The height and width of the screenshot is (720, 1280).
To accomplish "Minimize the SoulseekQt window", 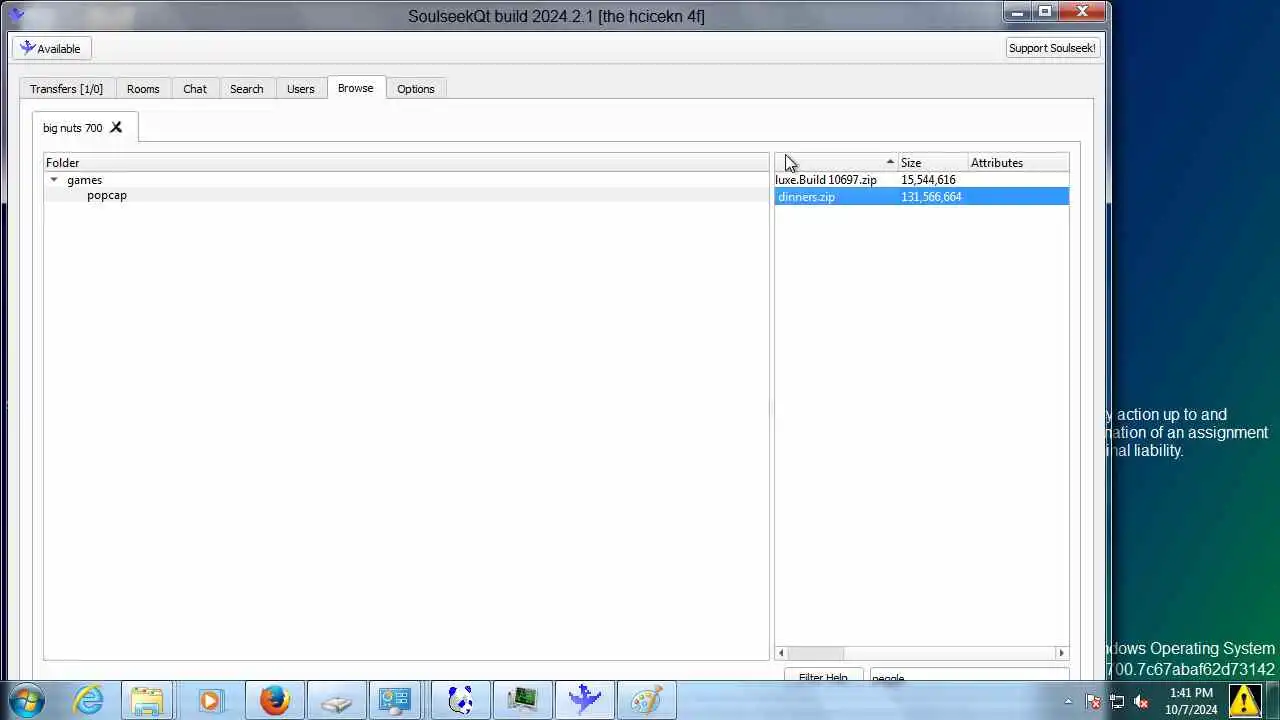I will (x=1018, y=12).
